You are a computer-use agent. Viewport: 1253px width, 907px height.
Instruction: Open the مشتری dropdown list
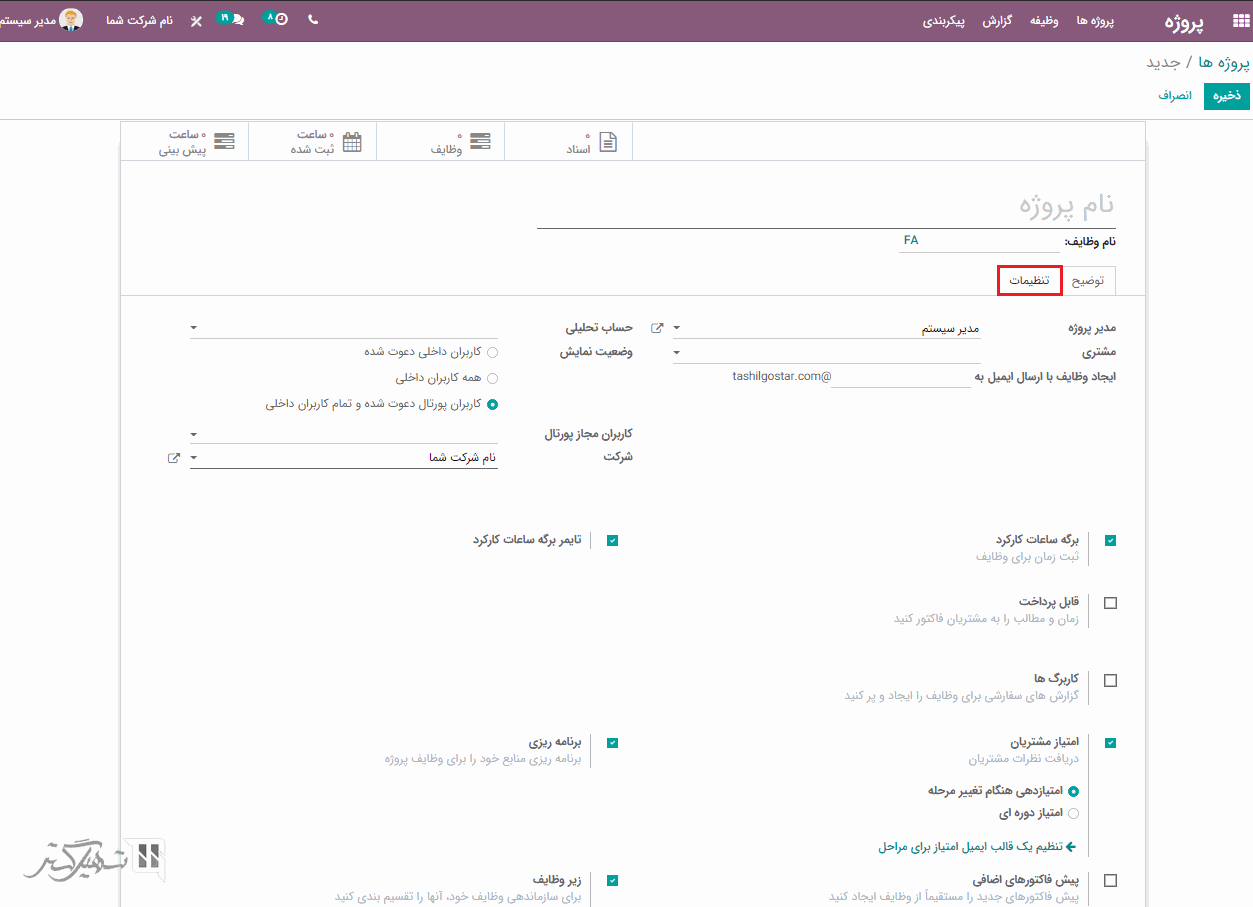(677, 353)
